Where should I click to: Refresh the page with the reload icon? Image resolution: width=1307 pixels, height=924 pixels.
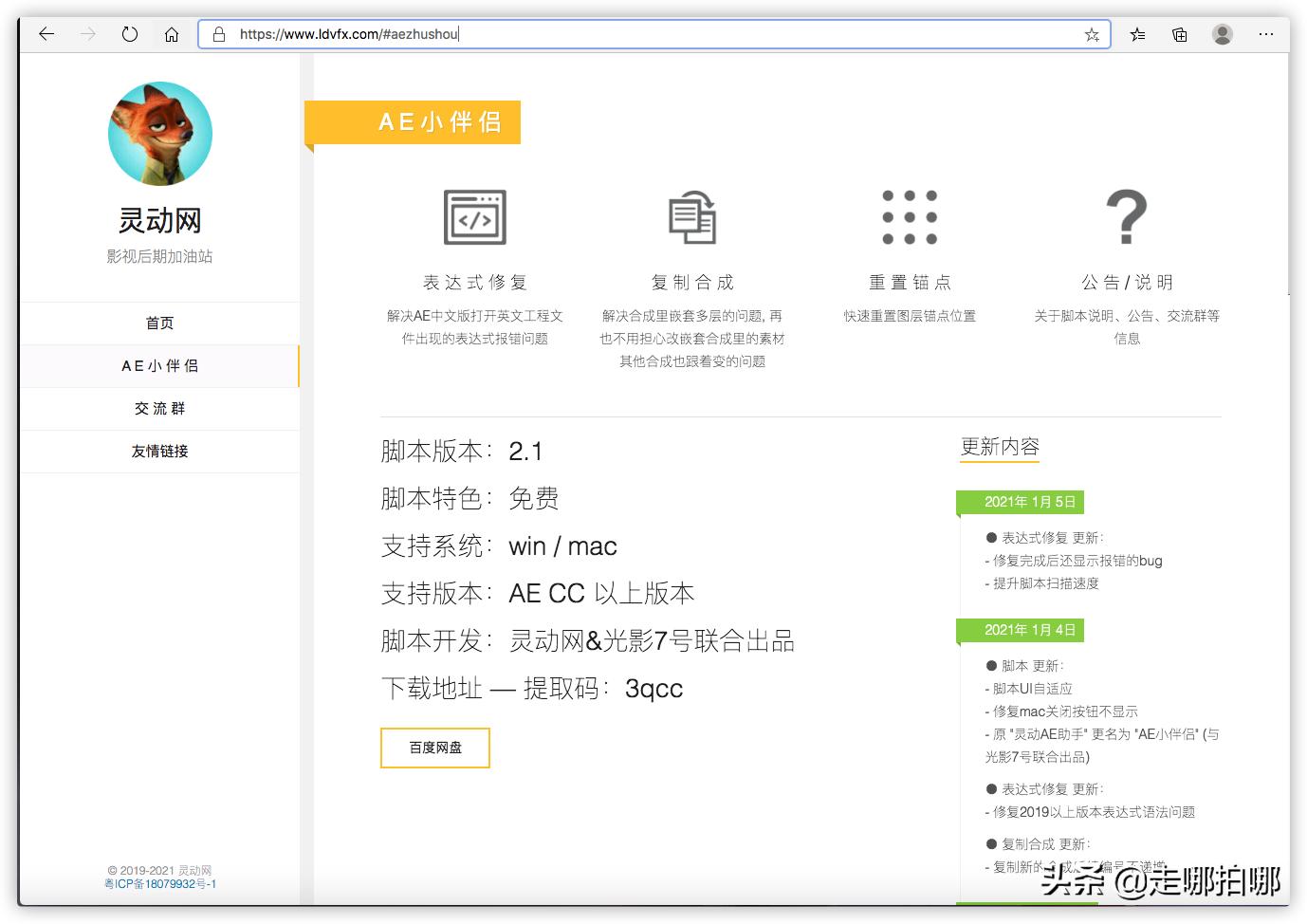click(x=130, y=34)
